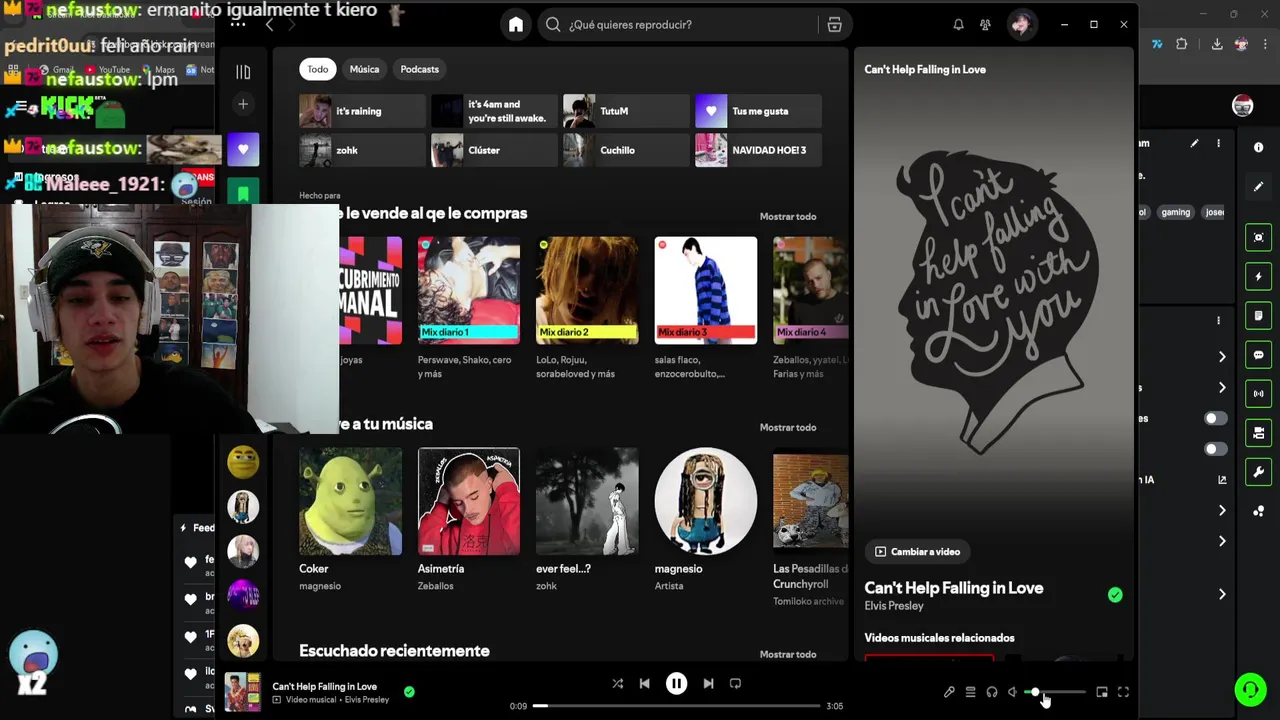Toggle the saved checkmark in Now Playing panel

click(x=1115, y=595)
